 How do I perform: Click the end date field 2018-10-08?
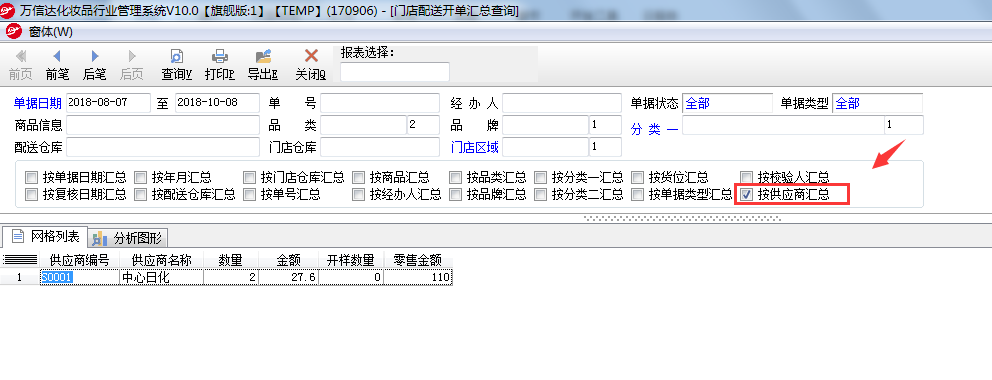point(217,103)
